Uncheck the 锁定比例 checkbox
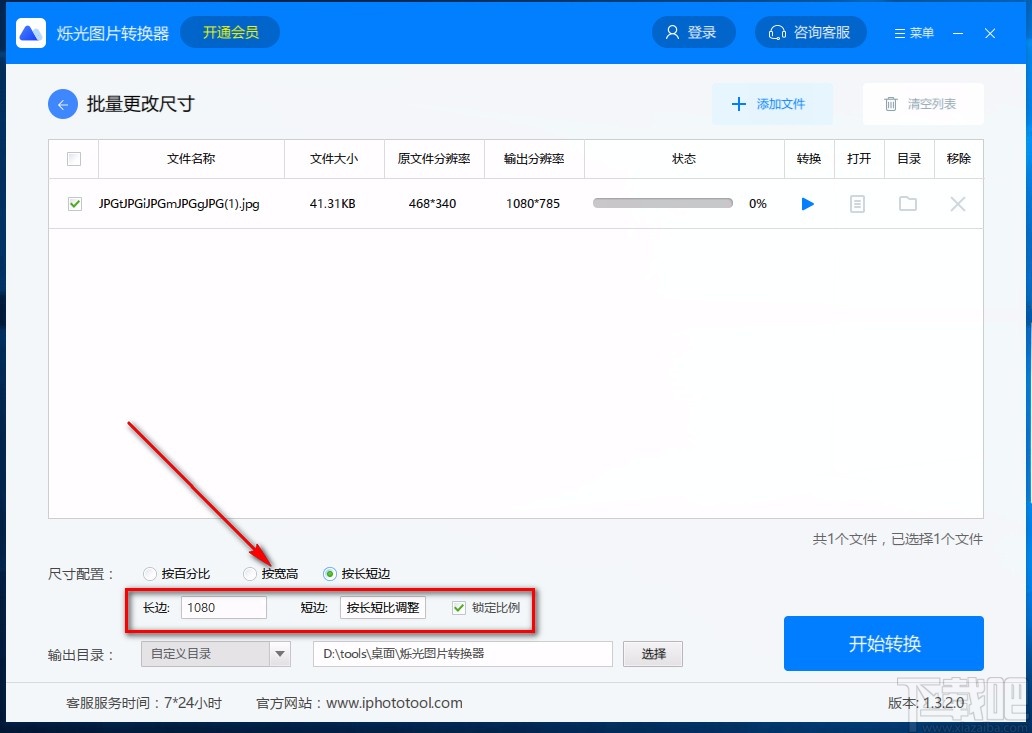Screen dimensions: 1032x733 tap(458, 607)
